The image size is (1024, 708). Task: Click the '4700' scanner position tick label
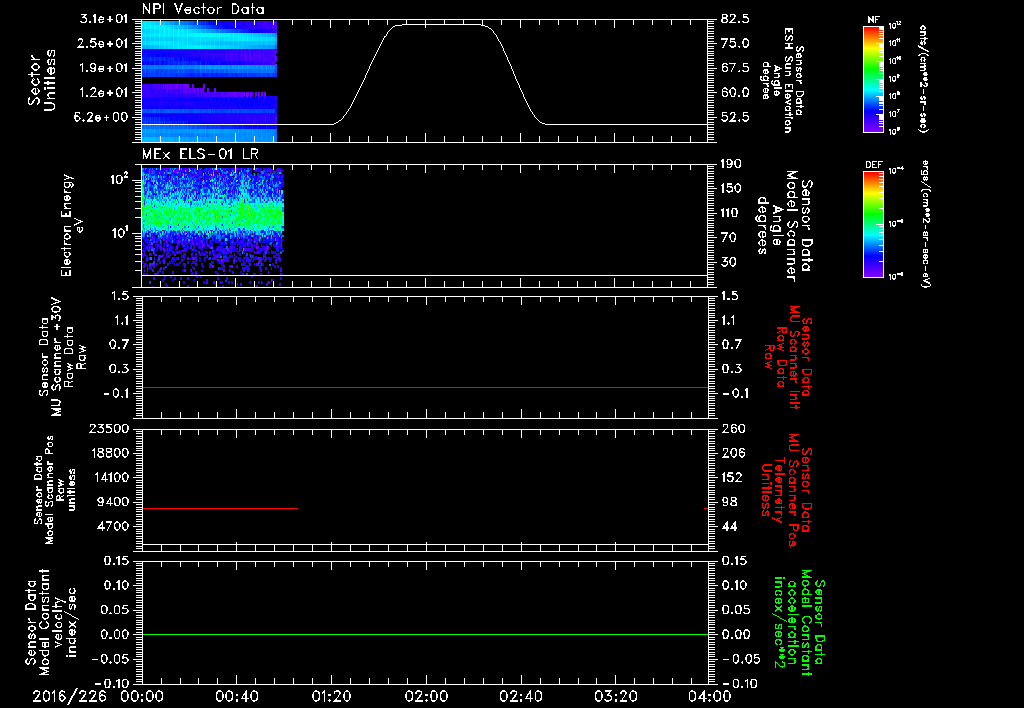point(112,526)
